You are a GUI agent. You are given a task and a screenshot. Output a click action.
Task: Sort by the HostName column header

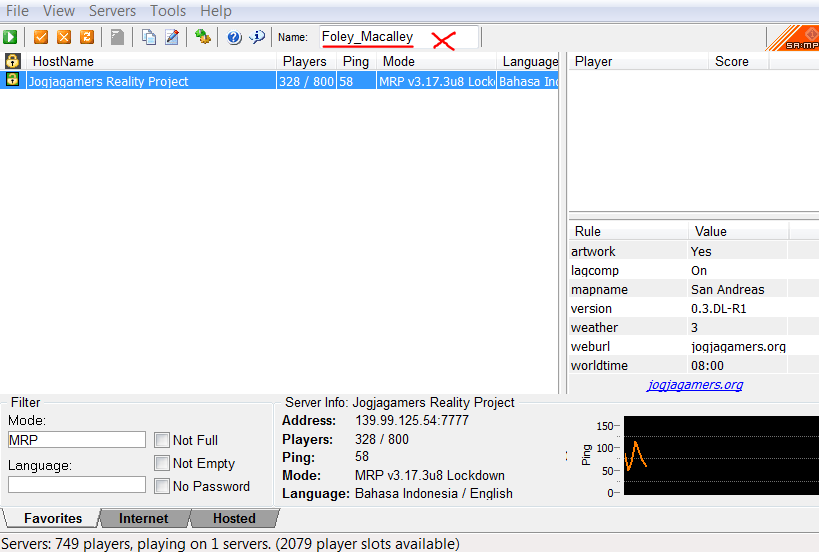151,61
